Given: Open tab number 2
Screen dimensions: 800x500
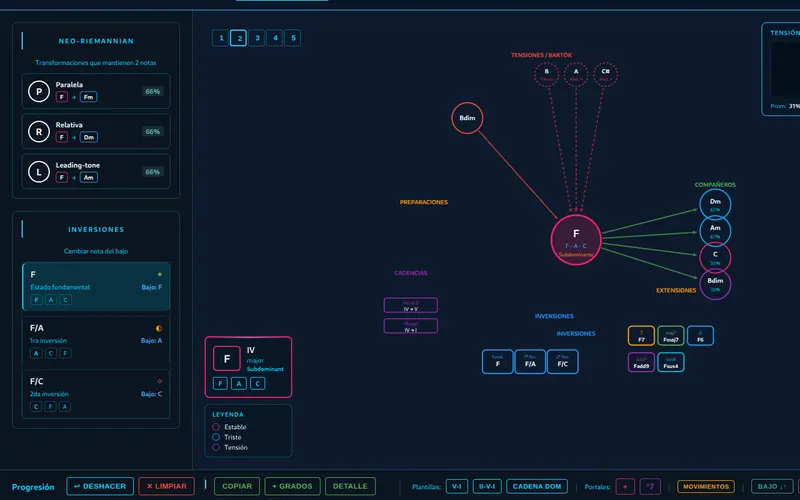Looking at the screenshot, I should (239, 38).
